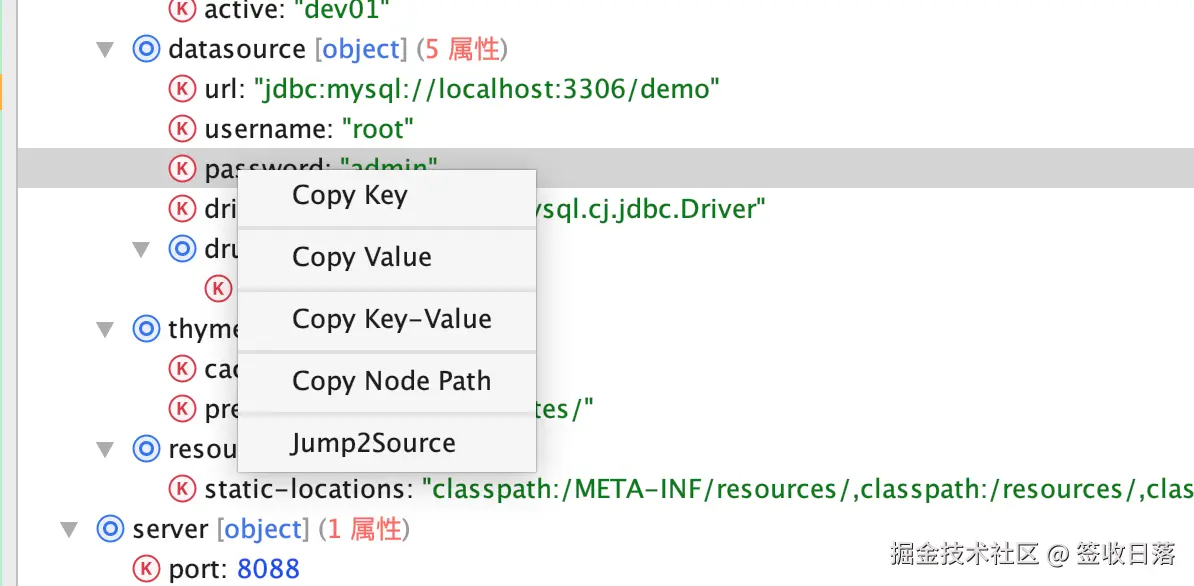
Task: Click the K icon beside the url key
Action: (x=182, y=88)
